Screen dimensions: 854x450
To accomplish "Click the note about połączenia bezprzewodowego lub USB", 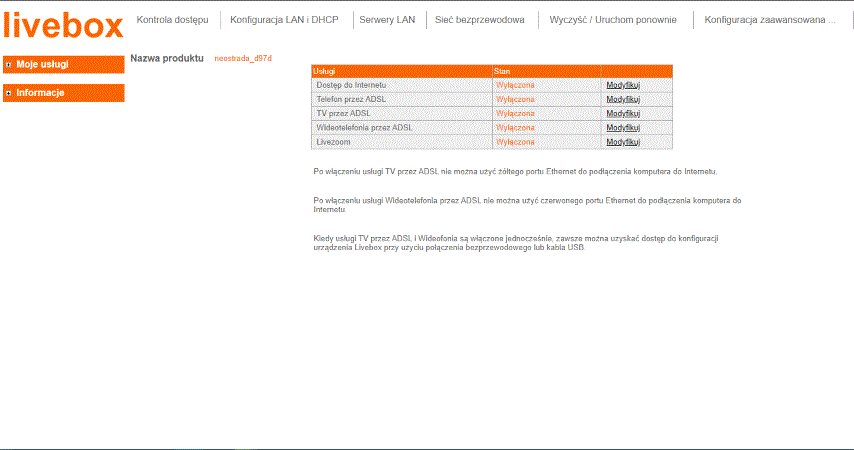I will [x=516, y=243].
